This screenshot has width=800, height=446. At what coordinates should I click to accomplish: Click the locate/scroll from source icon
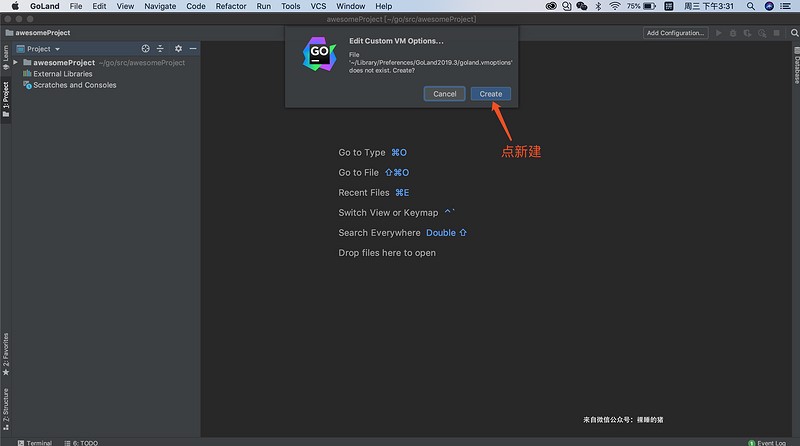click(x=145, y=48)
